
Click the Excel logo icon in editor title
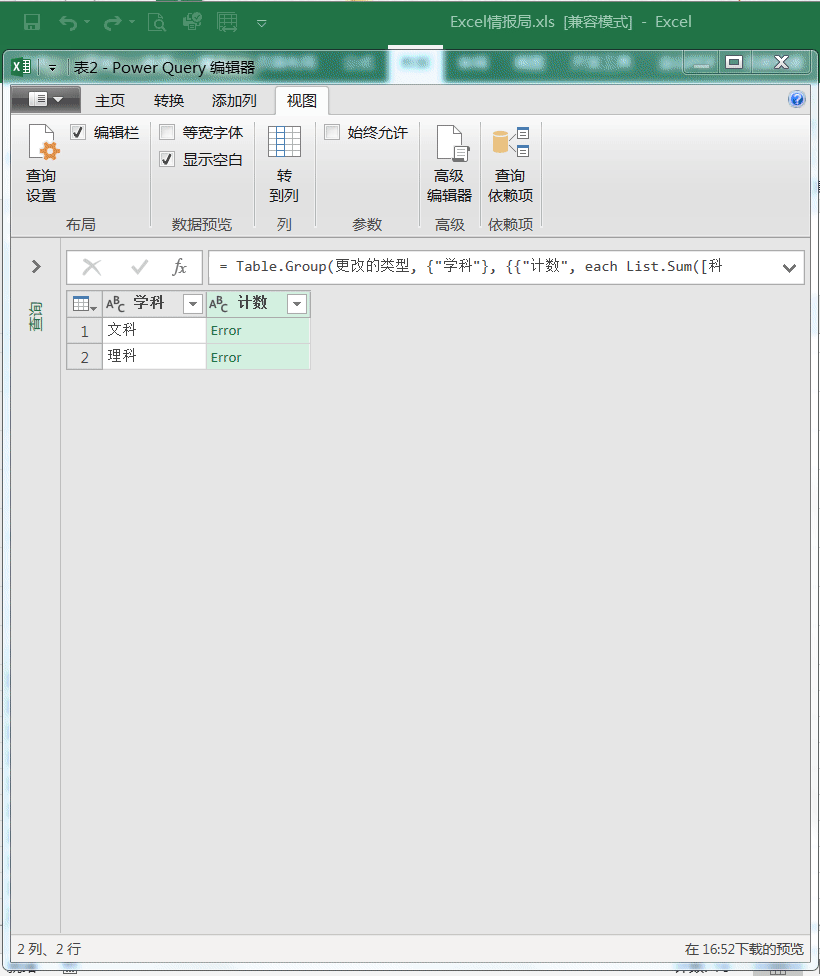[21, 66]
